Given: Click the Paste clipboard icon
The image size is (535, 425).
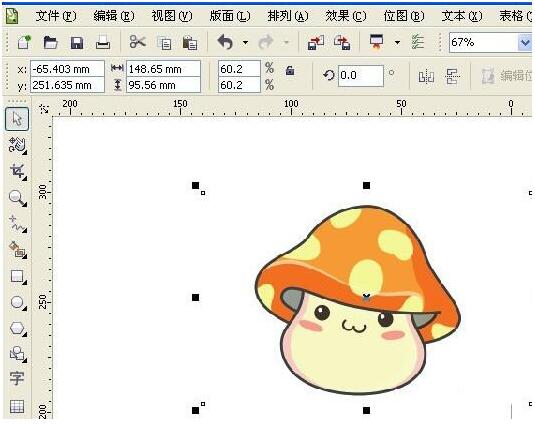Looking at the screenshot, I should [190, 43].
